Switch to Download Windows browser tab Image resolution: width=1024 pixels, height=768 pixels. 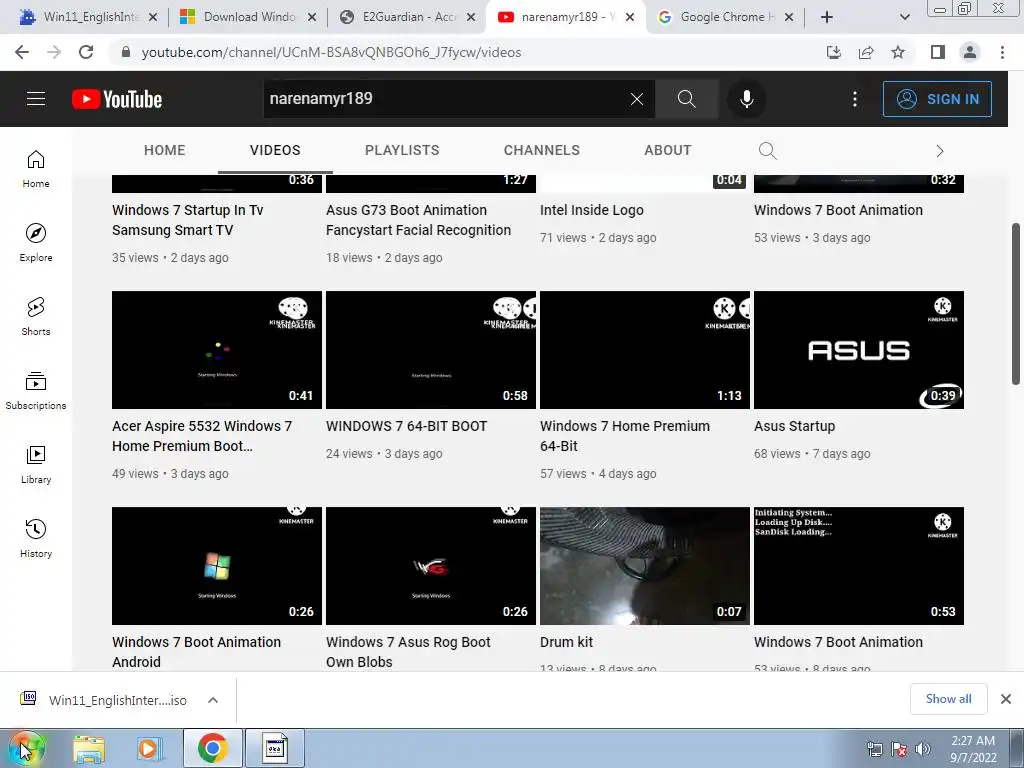click(x=246, y=17)
